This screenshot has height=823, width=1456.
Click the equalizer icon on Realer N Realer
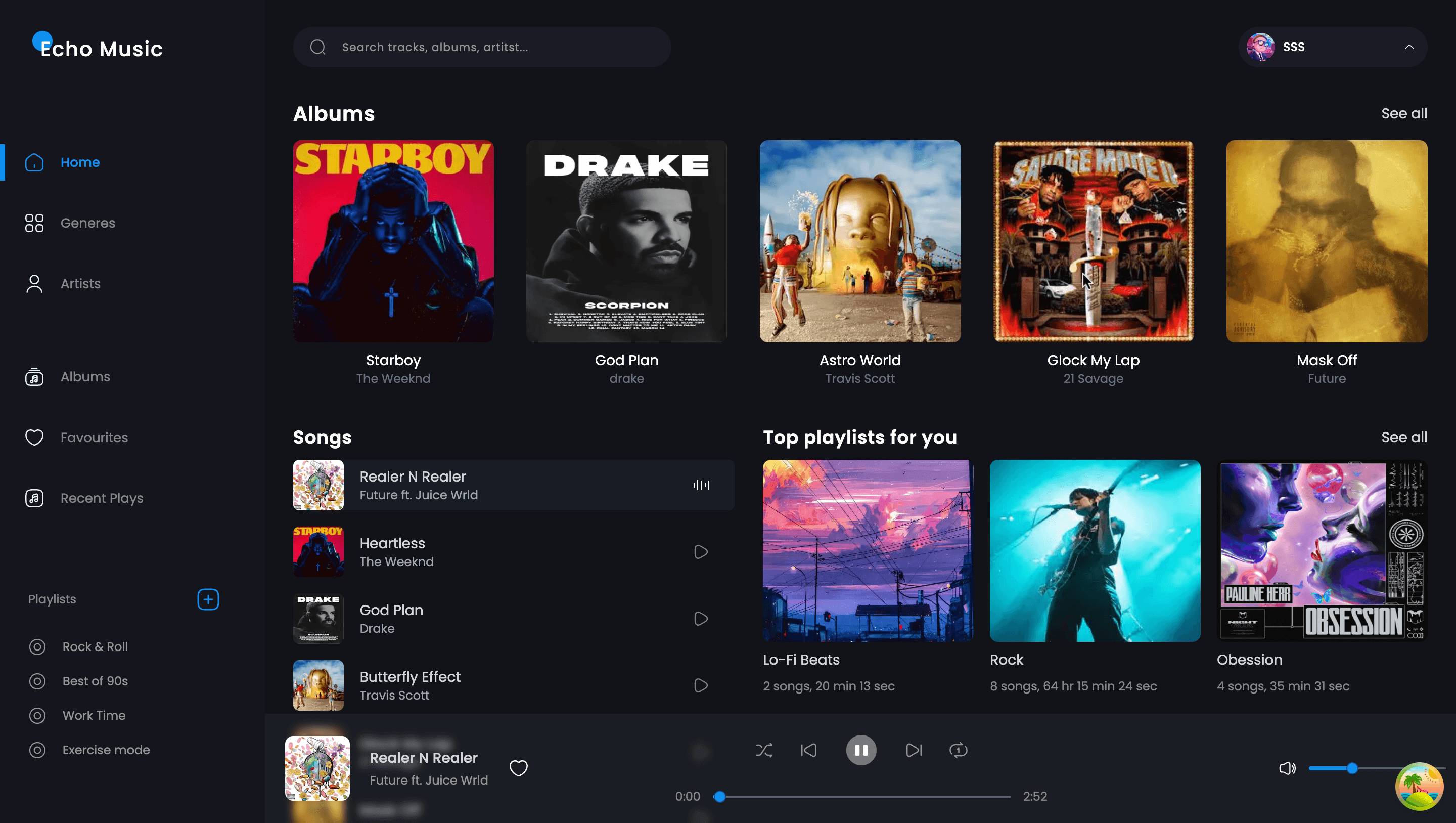pos(701,485)
